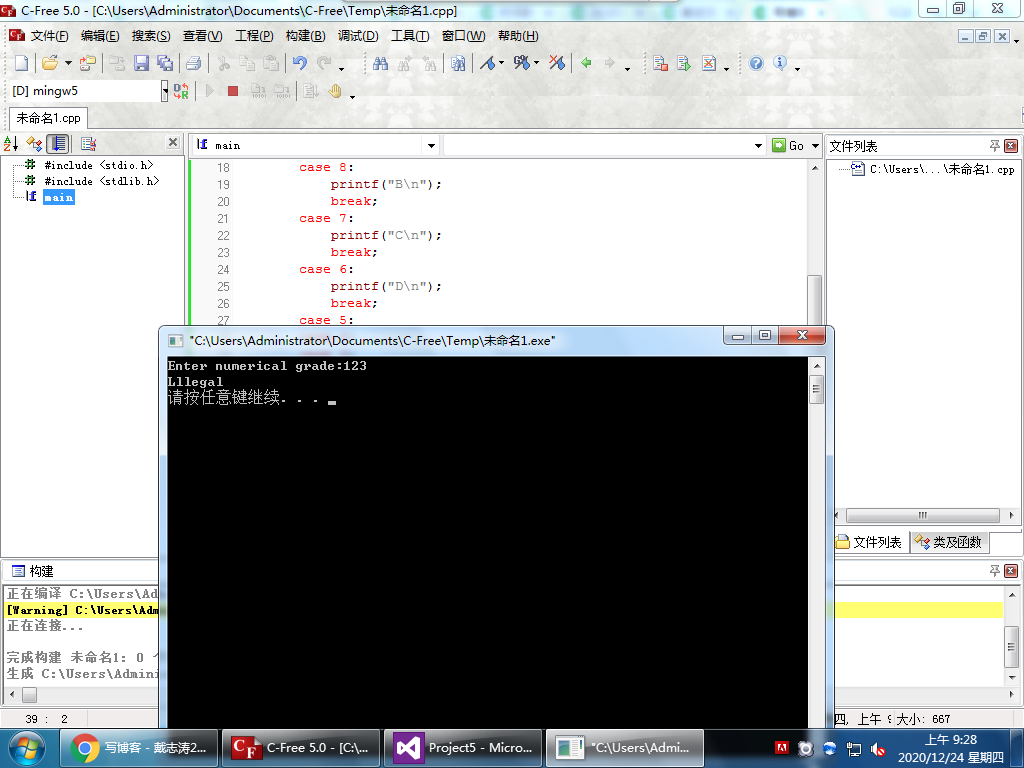Viewport: 1024px width, 768px height.
Task: Select #include <stdlib.h> in symbol tree
Action: click(101, 181)
